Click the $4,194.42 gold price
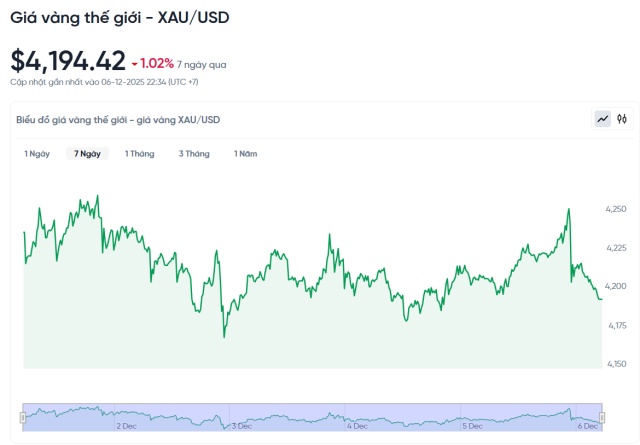640x445 pixels. tap(68, 61)
